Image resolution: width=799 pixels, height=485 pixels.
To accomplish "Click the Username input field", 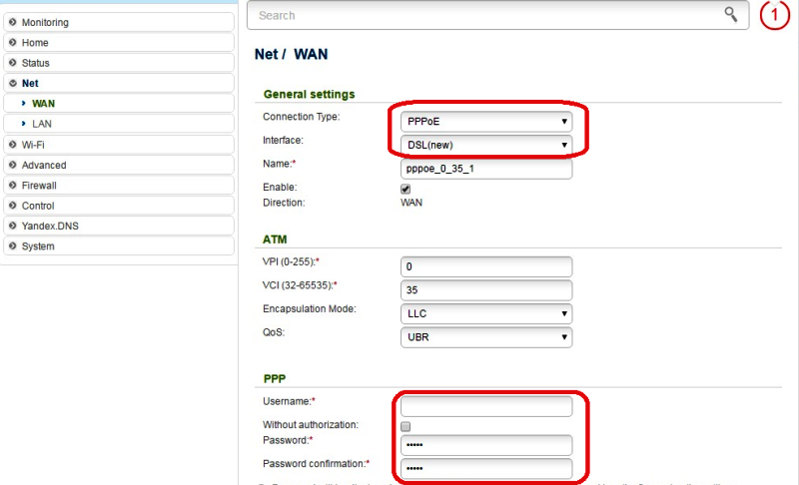I will tap(486, 406).
